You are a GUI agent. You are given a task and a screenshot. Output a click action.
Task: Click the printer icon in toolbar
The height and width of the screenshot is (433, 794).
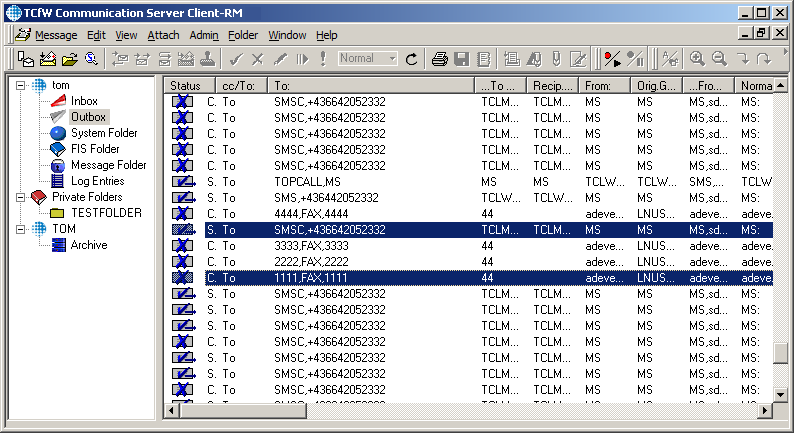(x=439, y=59)
